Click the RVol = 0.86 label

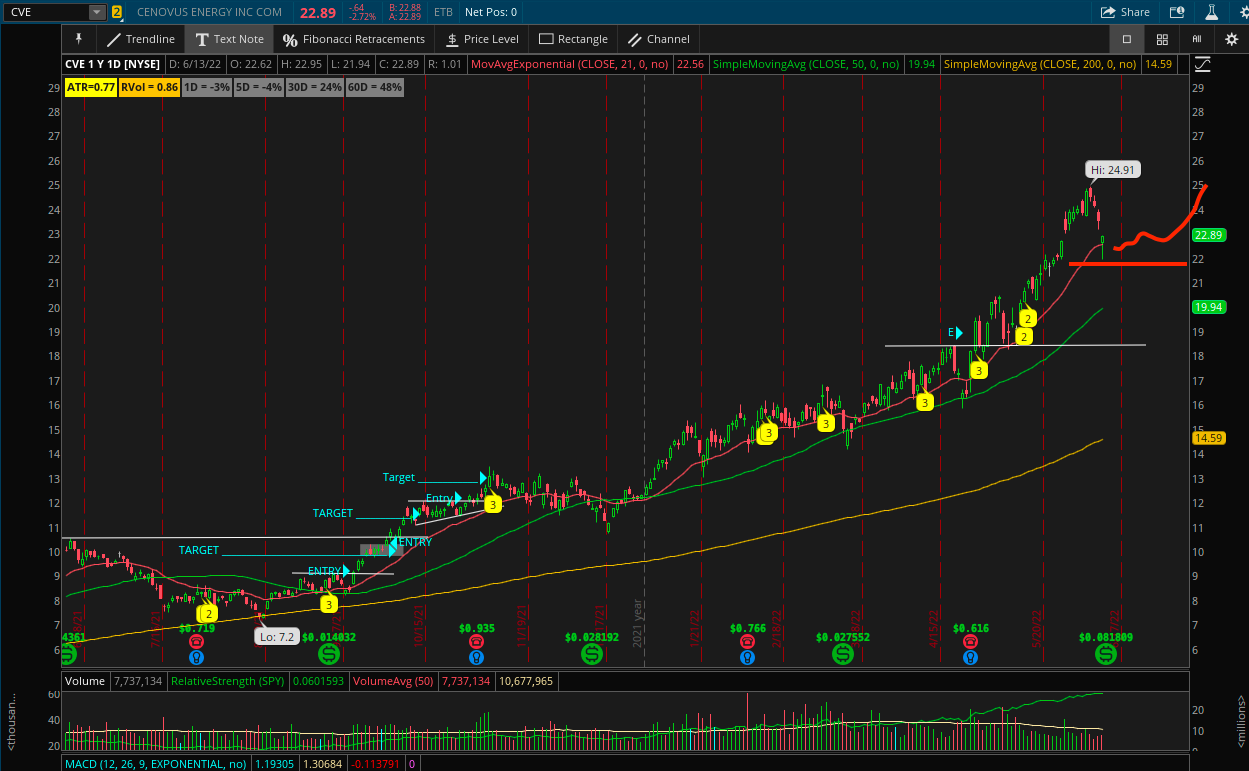pos(150,87)
